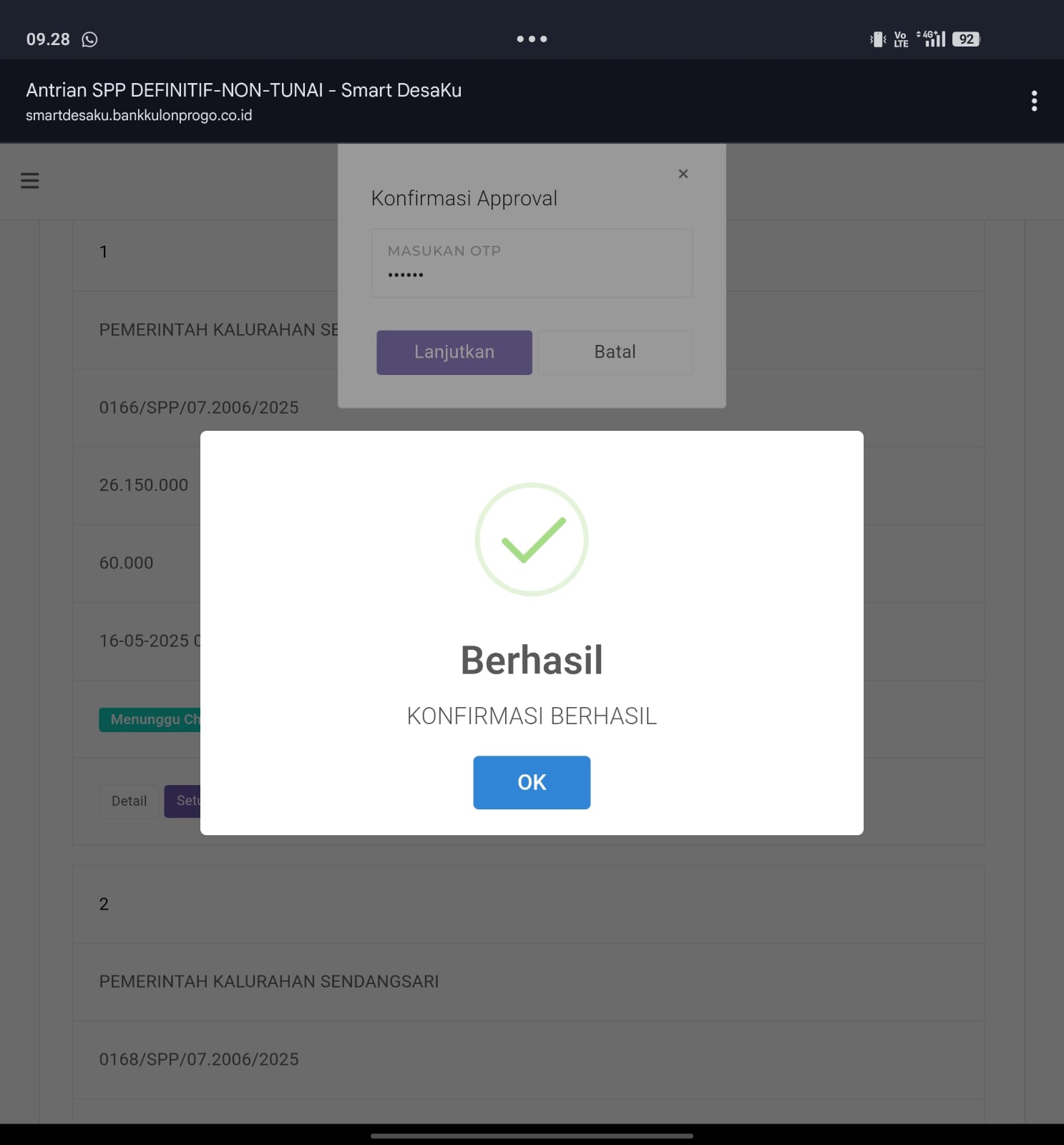Click the smartdesaku.bankkulonprogo.co.id URL text
The height and width of the screenshot is (1145, 1064).
139,115
